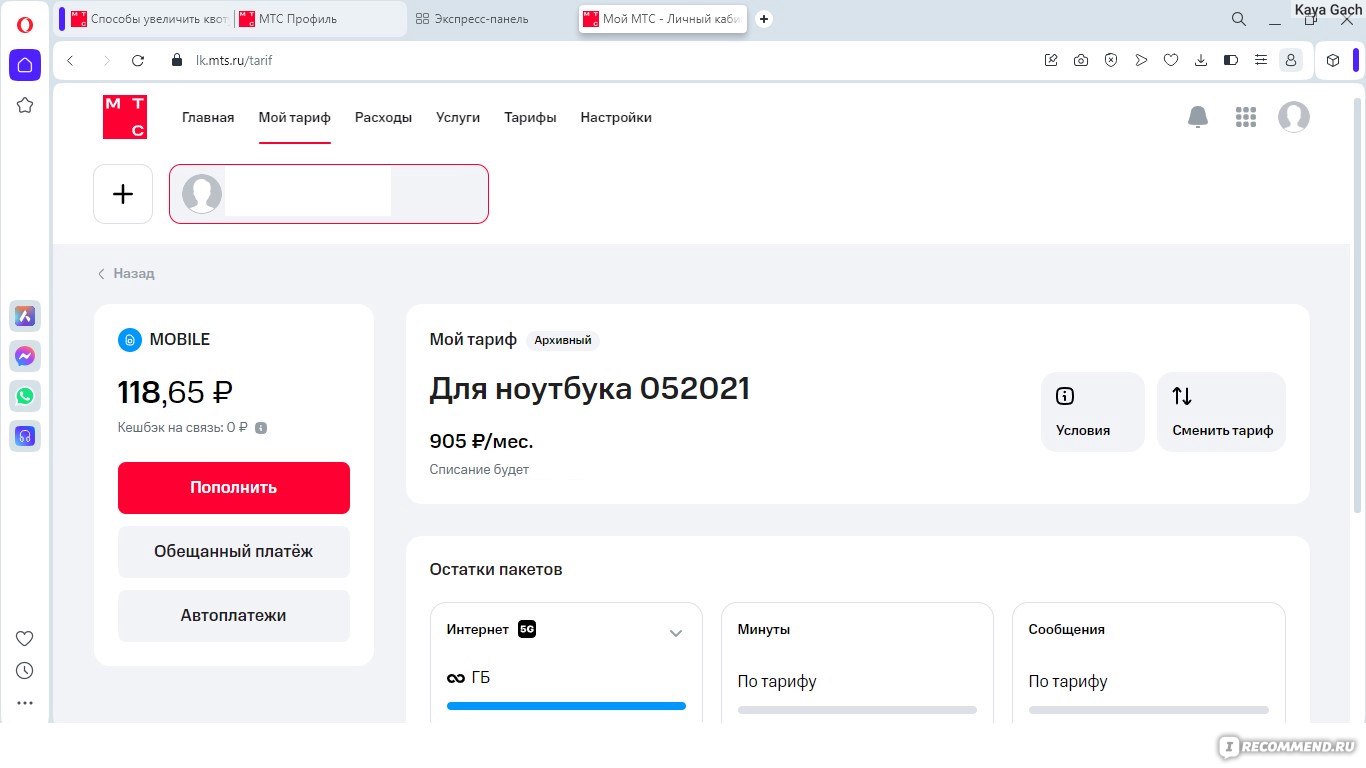Viewport: 1366px width, 768px height.
Task: Click the Пополнить button
Action: 234,488
